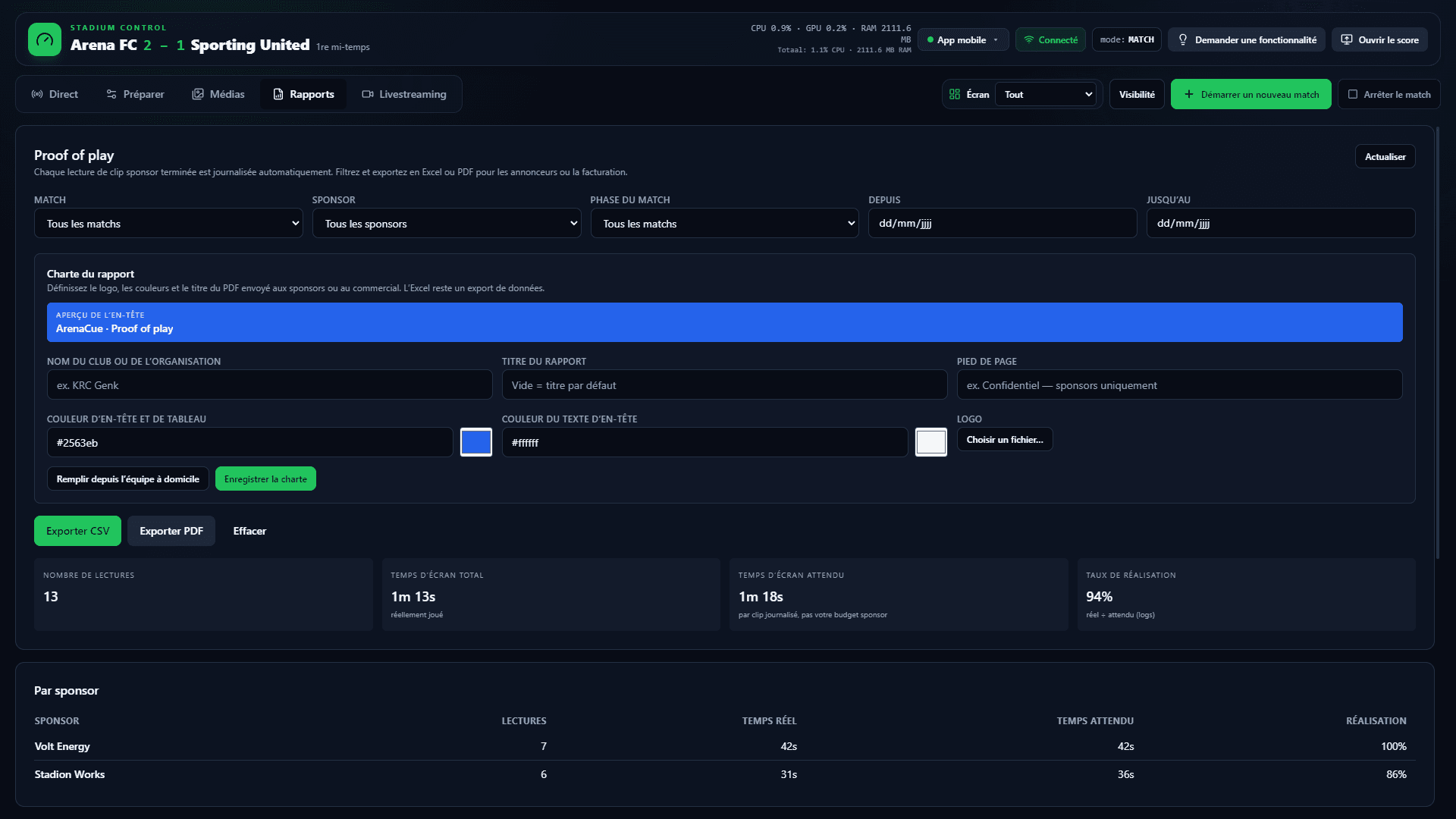Viewport: 1456px width, 819px height.
Task: Click the ArenaCue · Proof of play header preview
Action: tap(725, 322)
